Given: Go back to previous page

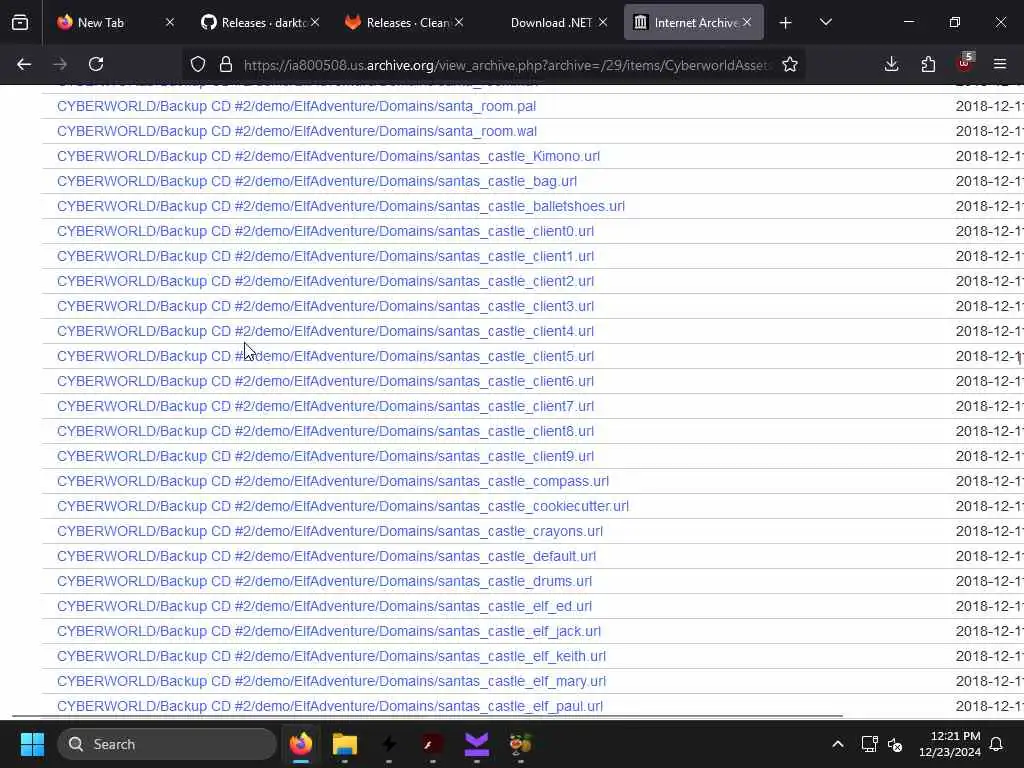Looking at the screenshot, I should click(24, 64).
